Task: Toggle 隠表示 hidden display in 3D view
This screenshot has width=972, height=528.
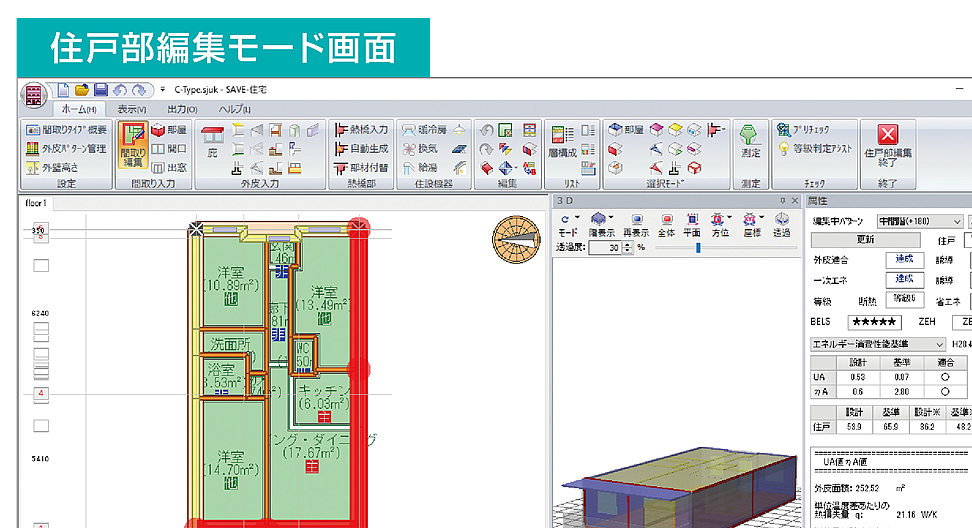Action: (x=601, y=223)
